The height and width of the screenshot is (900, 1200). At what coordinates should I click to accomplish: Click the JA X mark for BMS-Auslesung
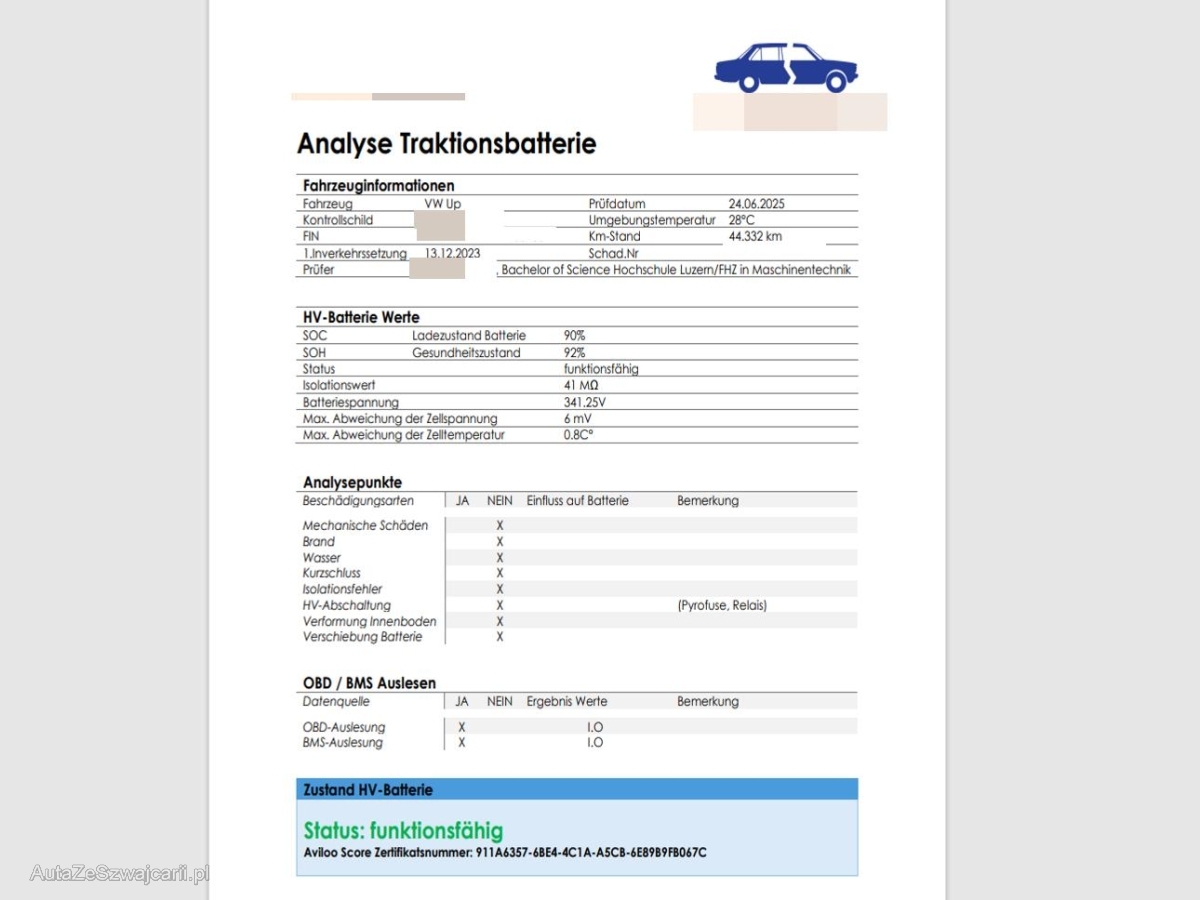[x=461, y=743]
